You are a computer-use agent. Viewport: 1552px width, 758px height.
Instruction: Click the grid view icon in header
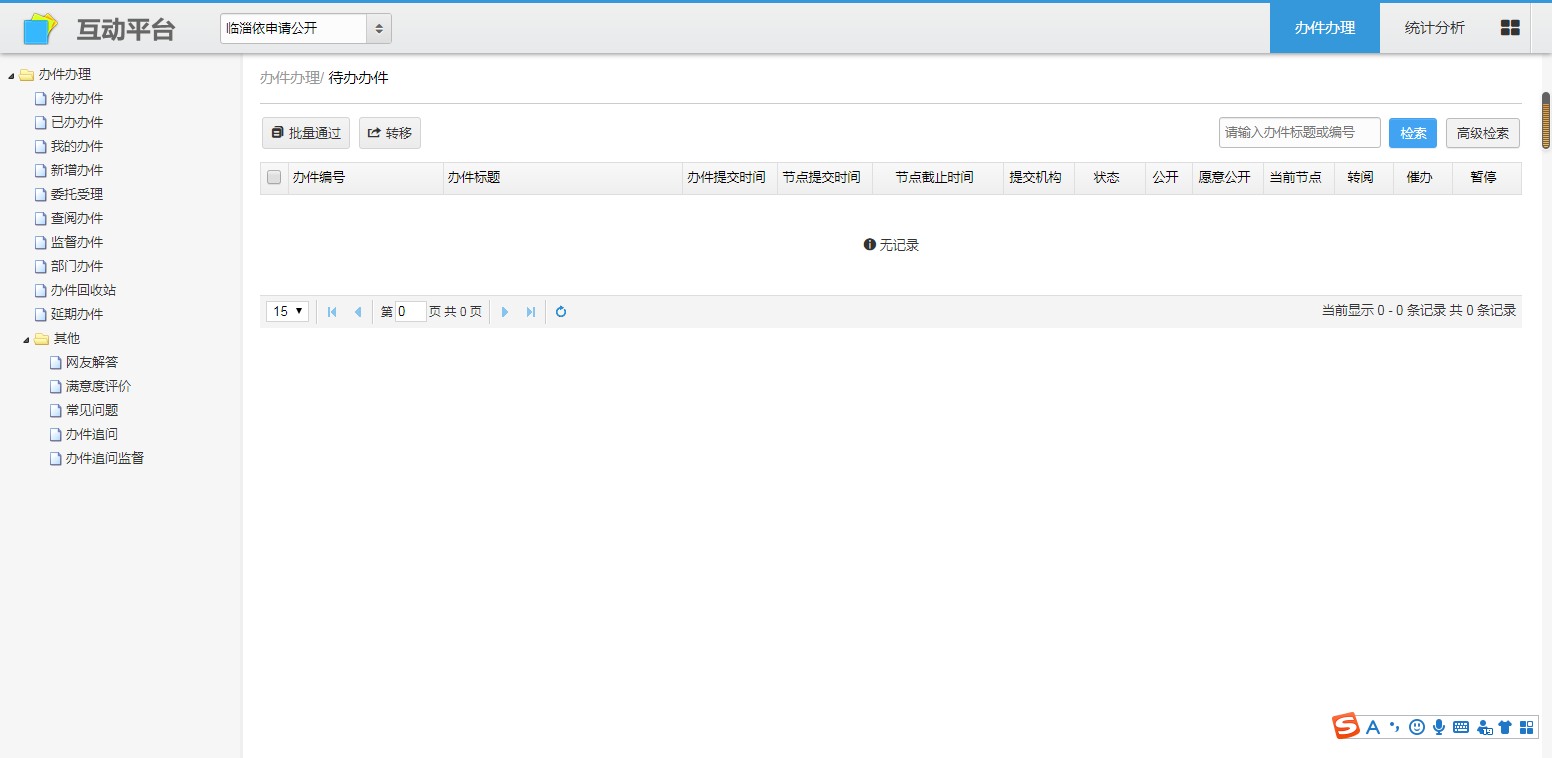click(x=1510, y=28)
